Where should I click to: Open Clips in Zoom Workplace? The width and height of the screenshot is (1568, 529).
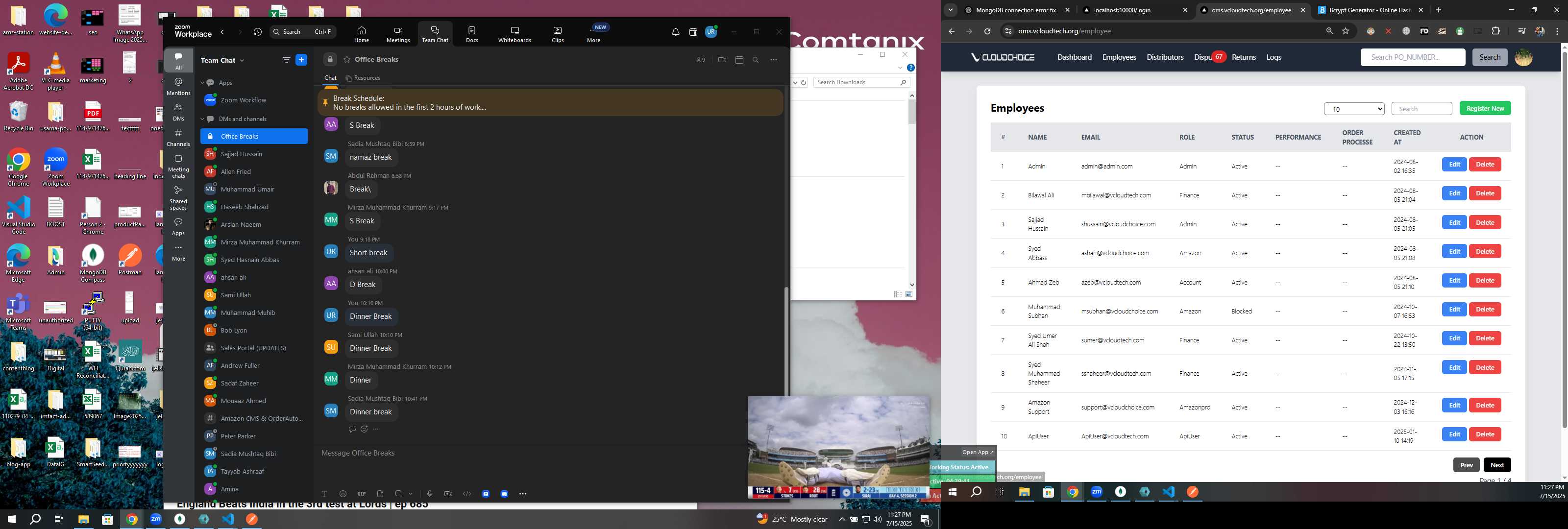pyautogui.click(x=558, y=34)
